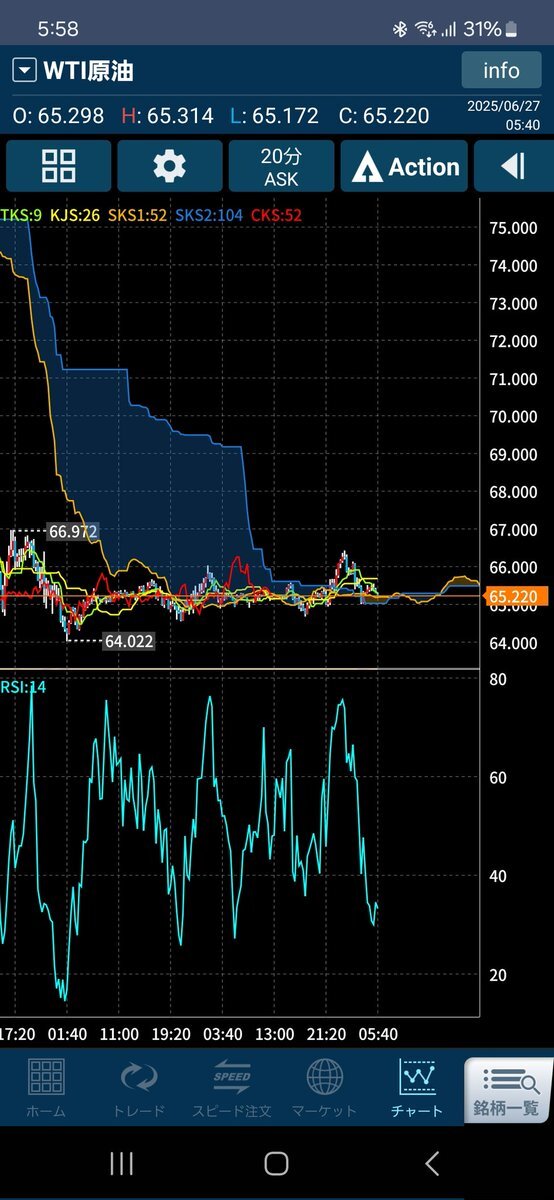Open Android recent apps button

click(121, 1163)
